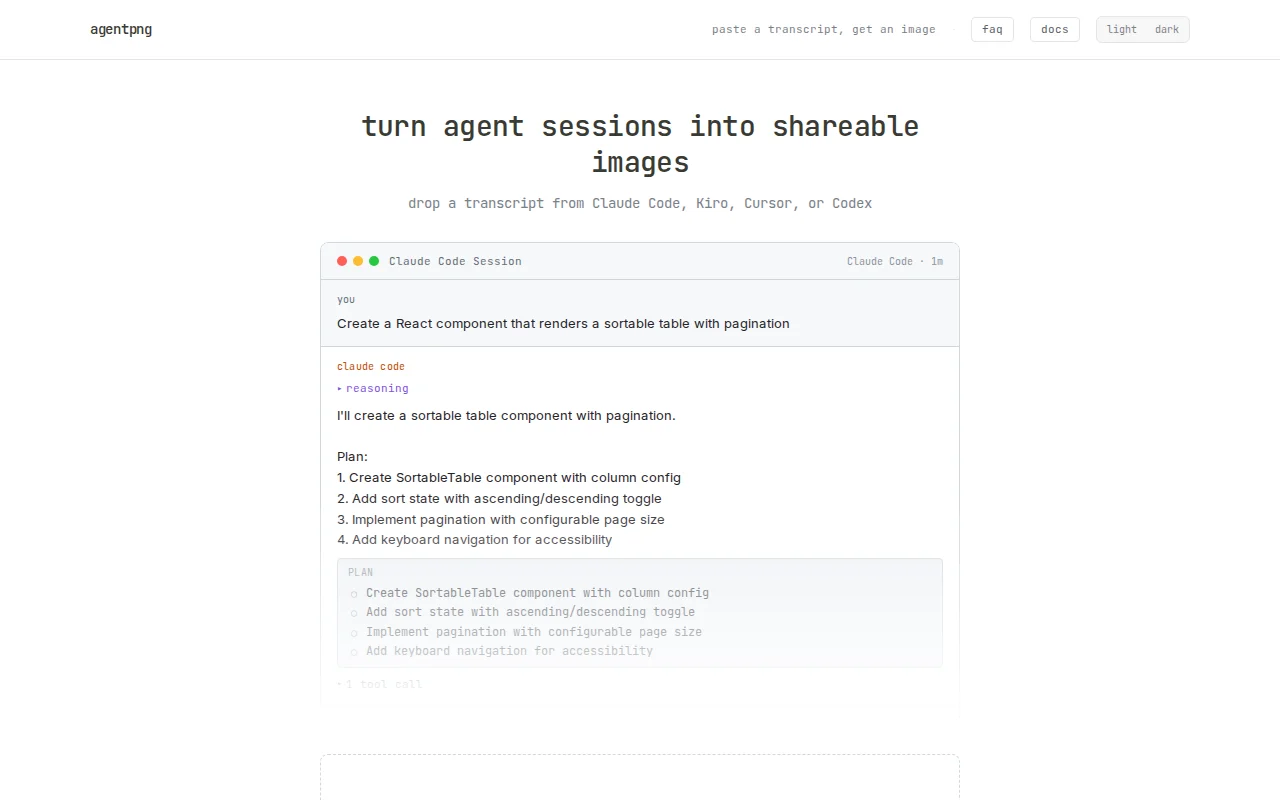Screen dimensions: 1280x800
Task: Click the 'drop a transcript from Claude Code' subtitle
Action: 640,203
